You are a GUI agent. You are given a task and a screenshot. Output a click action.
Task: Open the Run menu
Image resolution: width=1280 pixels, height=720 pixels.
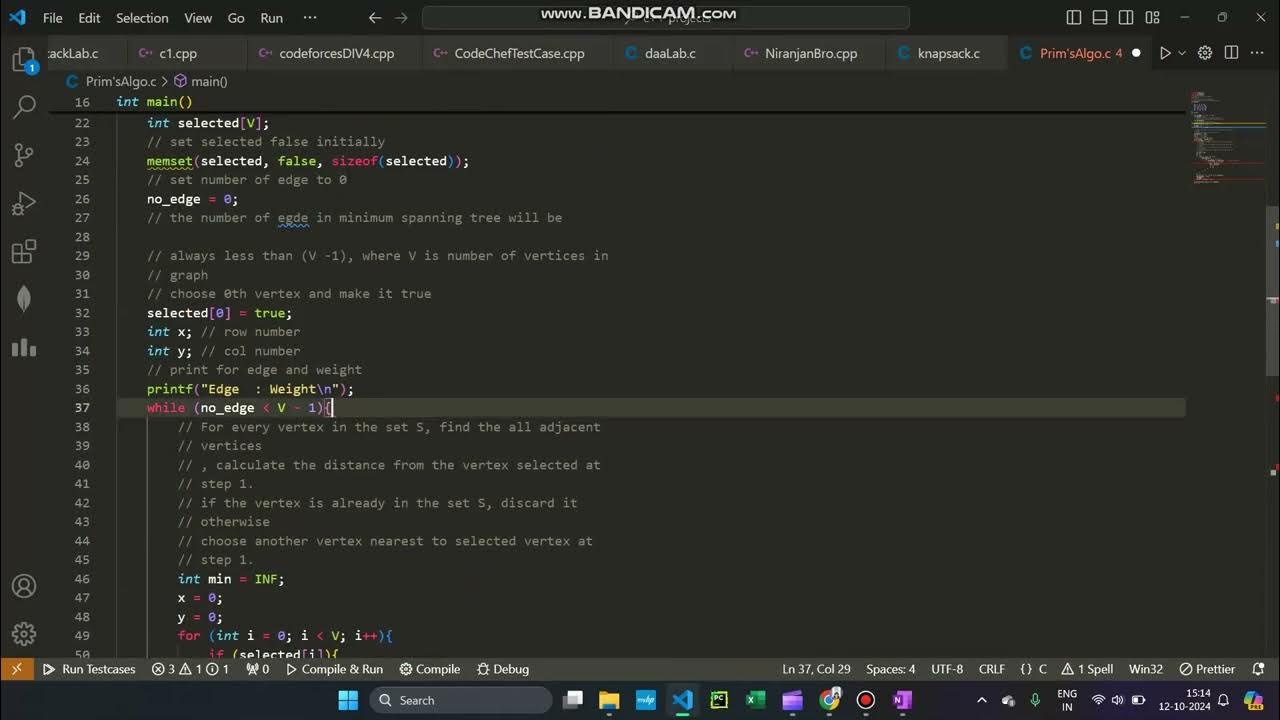pos(271,18)
